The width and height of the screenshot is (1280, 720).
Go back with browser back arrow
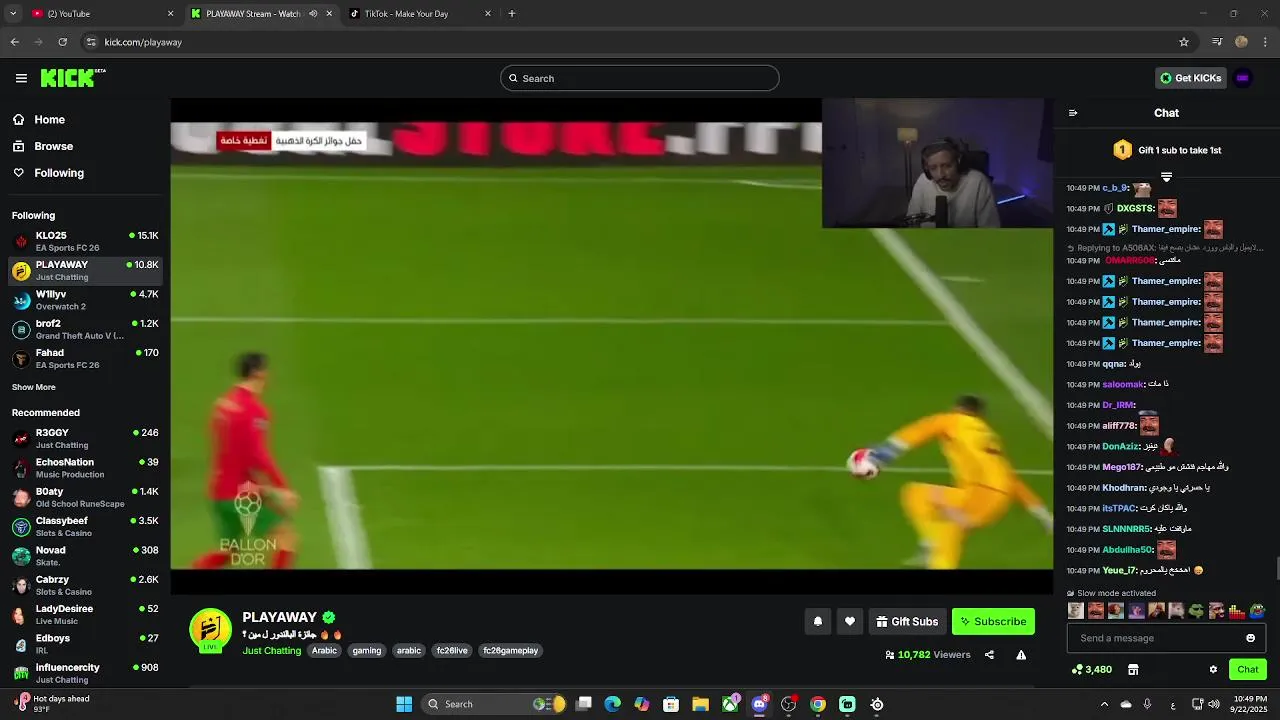(x=14, y=42)
